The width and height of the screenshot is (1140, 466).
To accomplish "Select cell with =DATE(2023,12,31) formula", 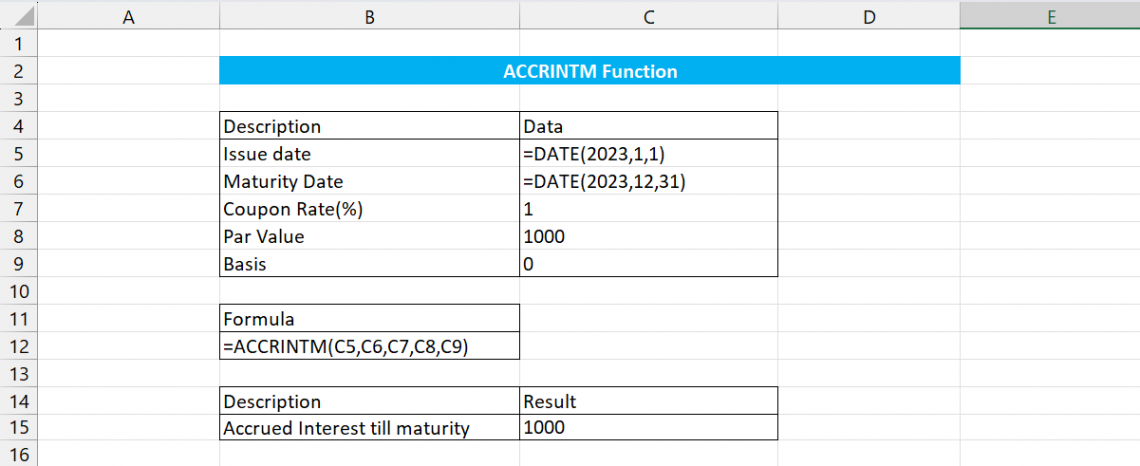I will pos(648,182).
